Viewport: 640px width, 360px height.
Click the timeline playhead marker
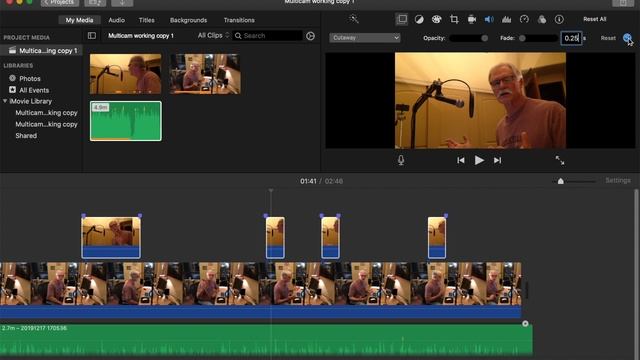coord(271,191)
